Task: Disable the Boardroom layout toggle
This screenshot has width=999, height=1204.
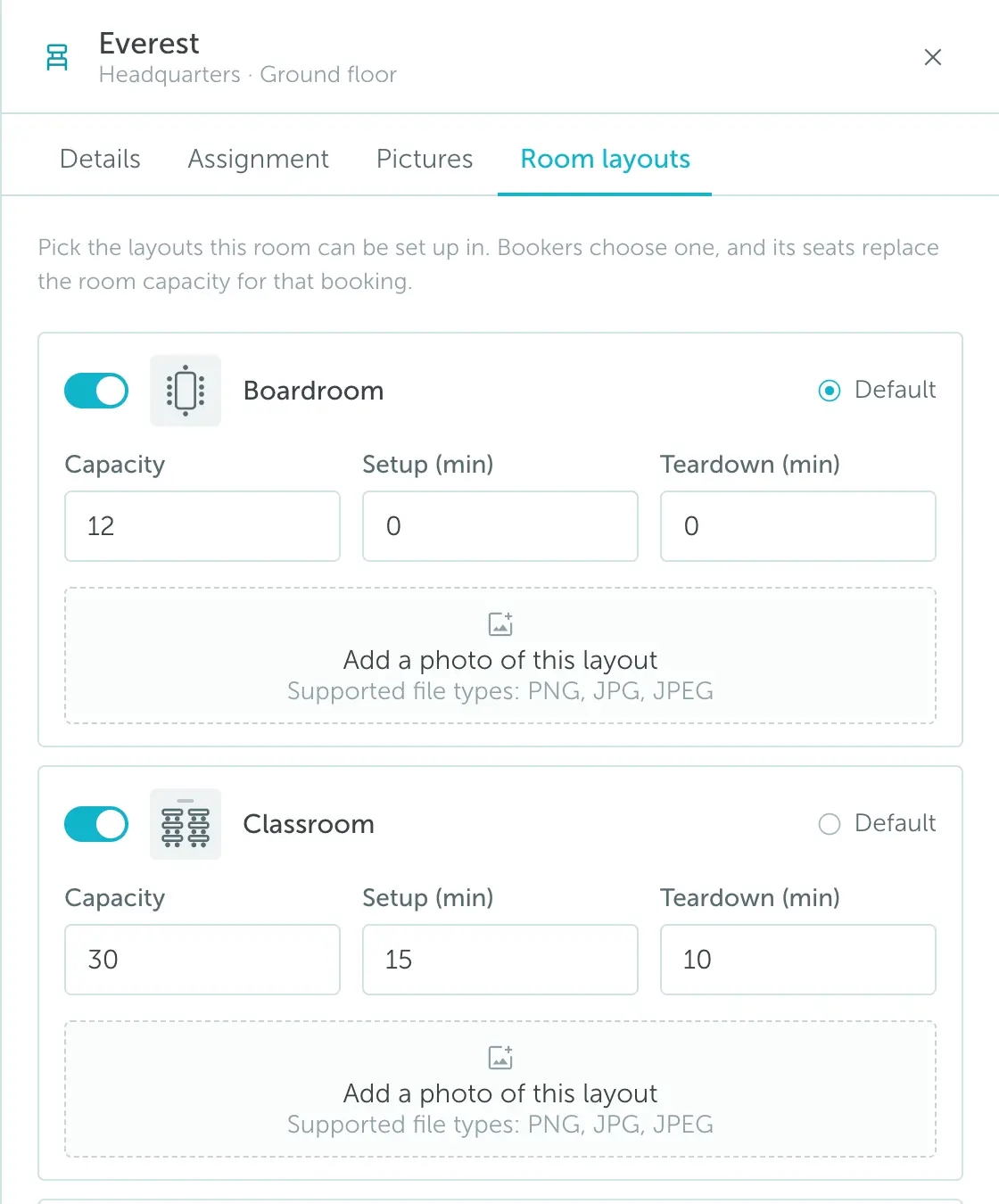Action: [96, 391]
